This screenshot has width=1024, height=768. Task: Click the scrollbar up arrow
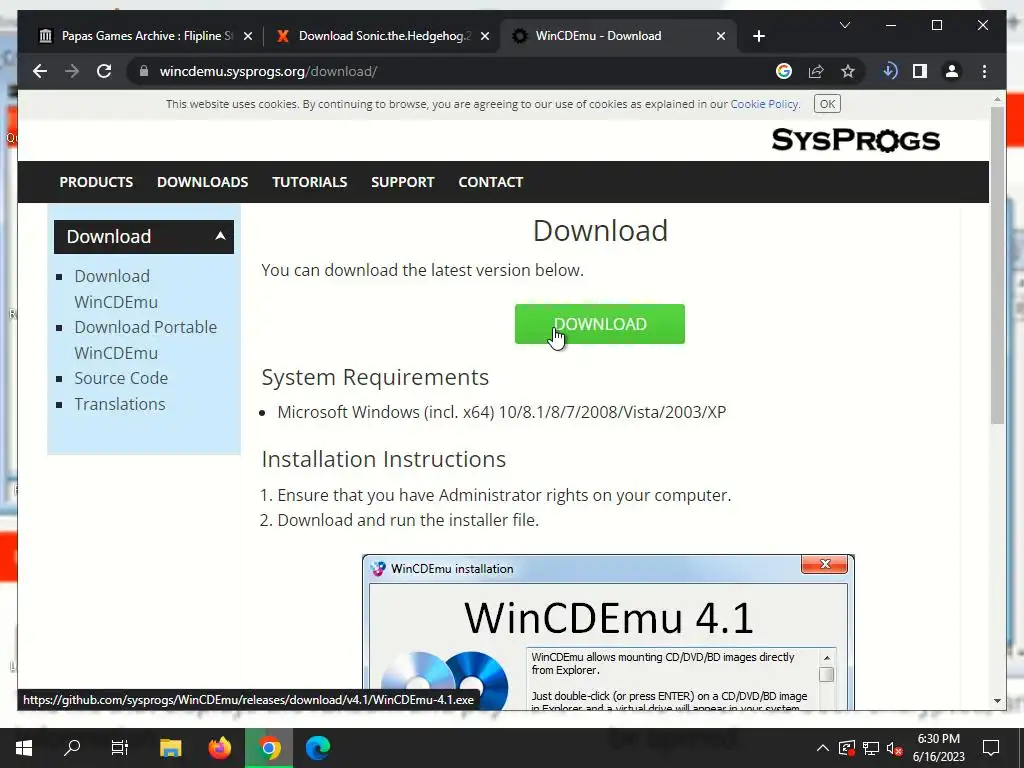pyautogui.click(x=997, y=99)
